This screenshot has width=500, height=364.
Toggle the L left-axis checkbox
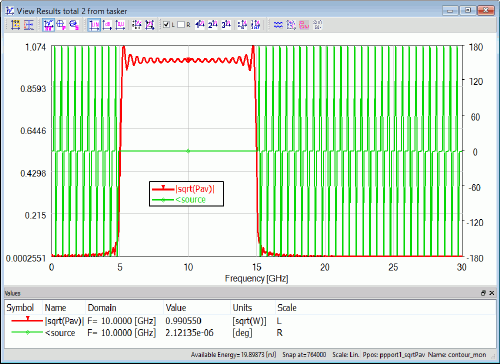click(x=167, y=25)
